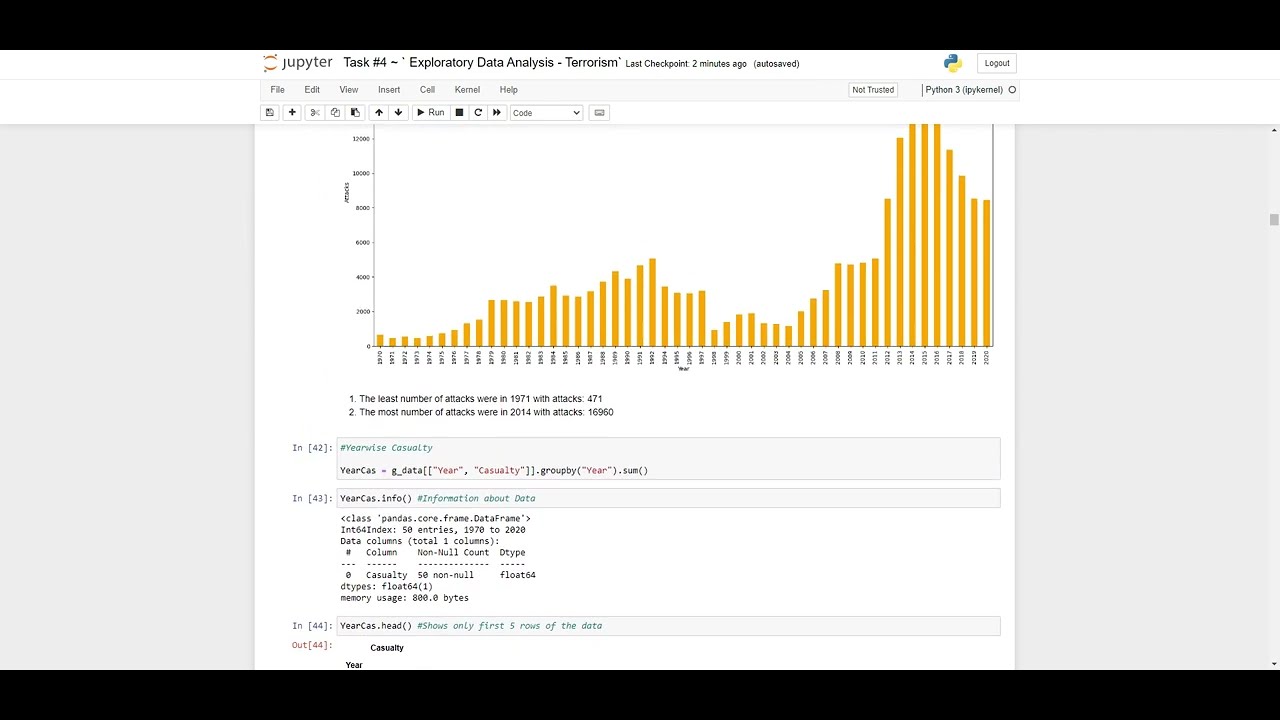Image resolution: width=1280 pixels, height=720 pixels.
Task: Restart the kernel icon
Action: (x=478, y=113)
